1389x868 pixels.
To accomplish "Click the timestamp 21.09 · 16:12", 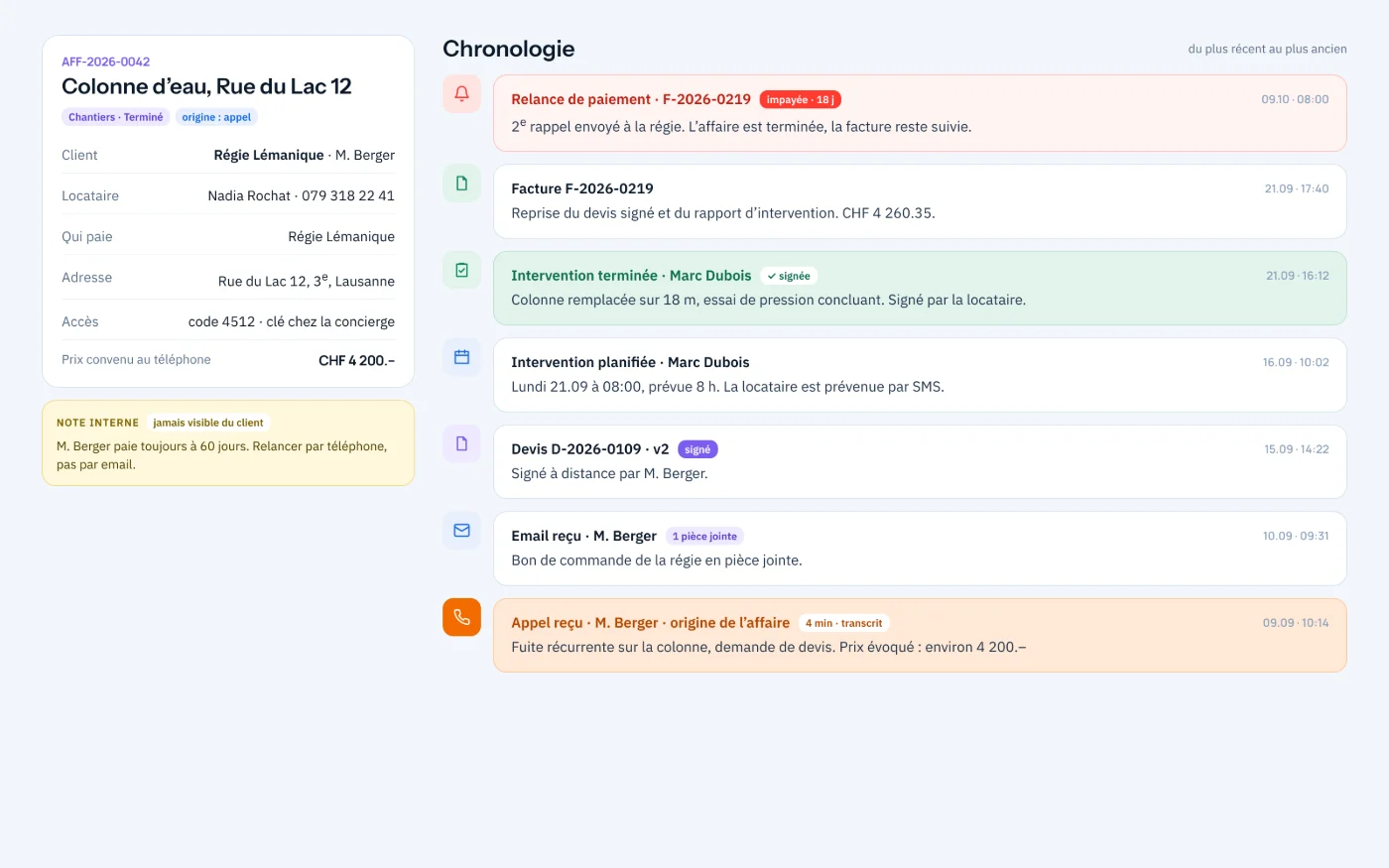I will pos(1298,276).
